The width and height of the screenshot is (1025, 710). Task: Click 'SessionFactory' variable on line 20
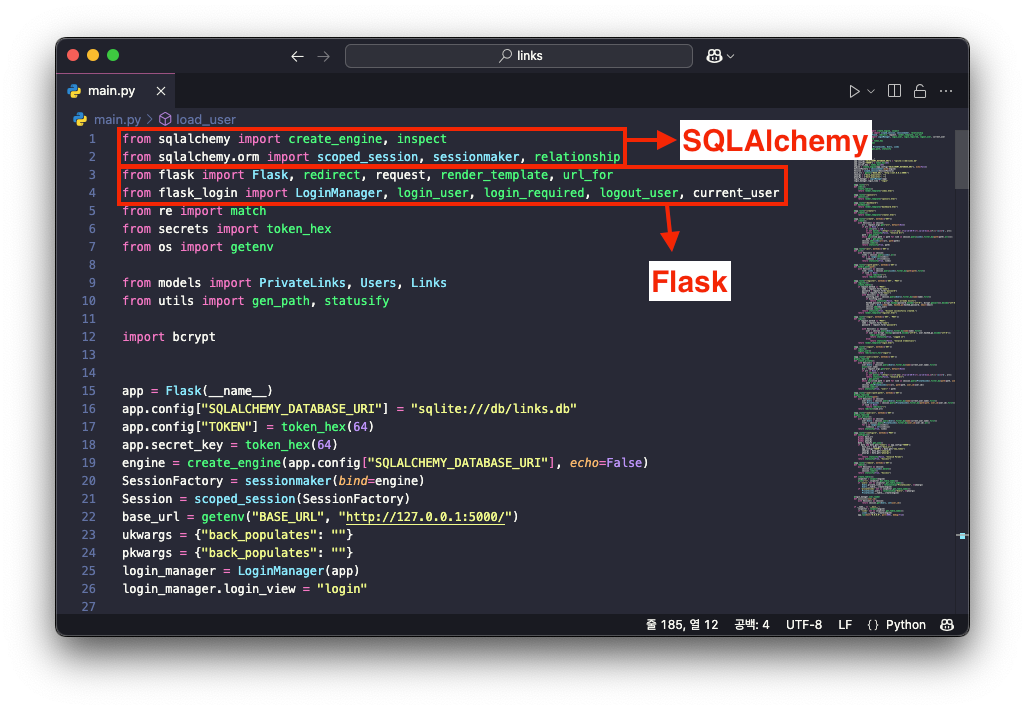click(x=172, y=481)
